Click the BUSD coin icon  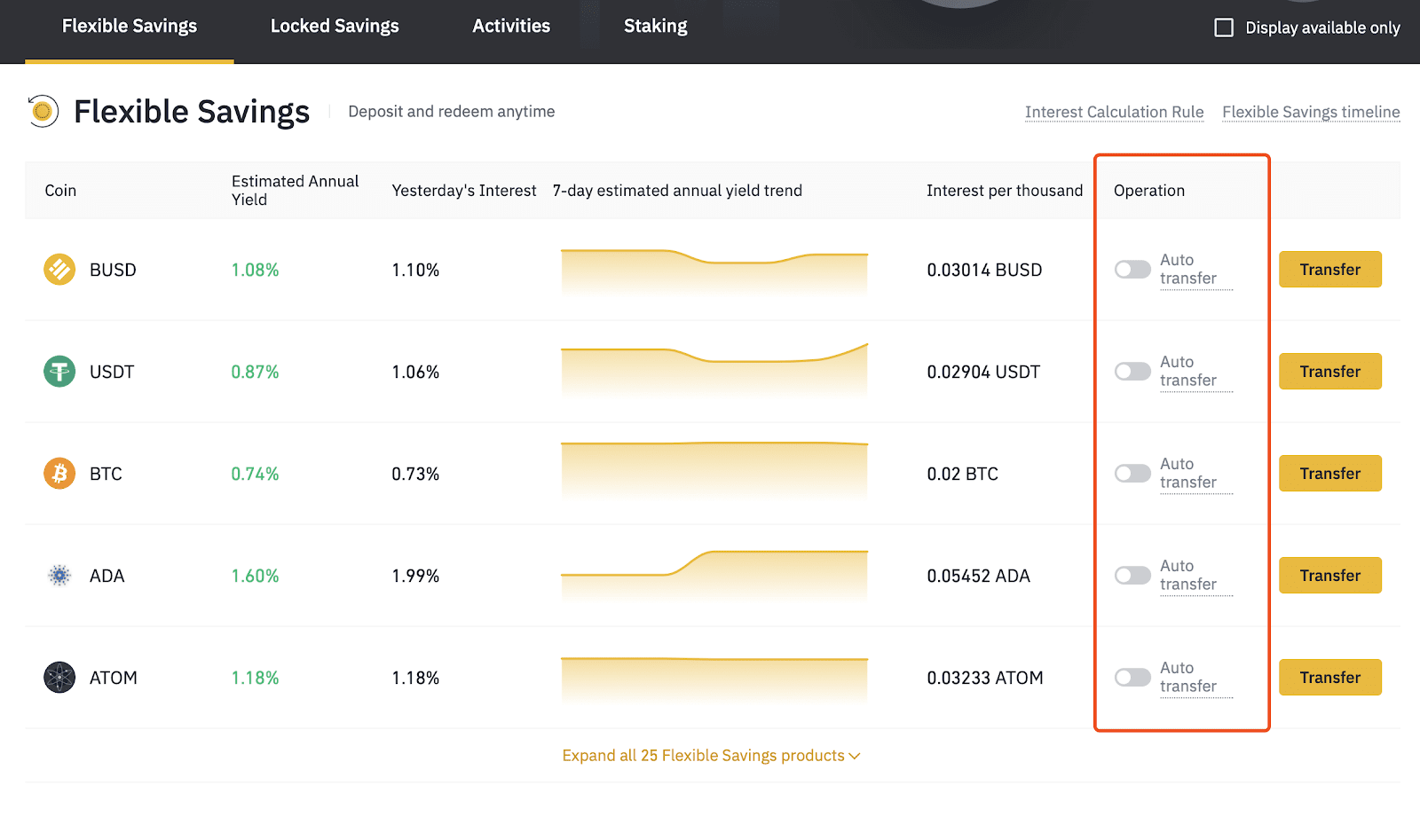tap(59, 269)
